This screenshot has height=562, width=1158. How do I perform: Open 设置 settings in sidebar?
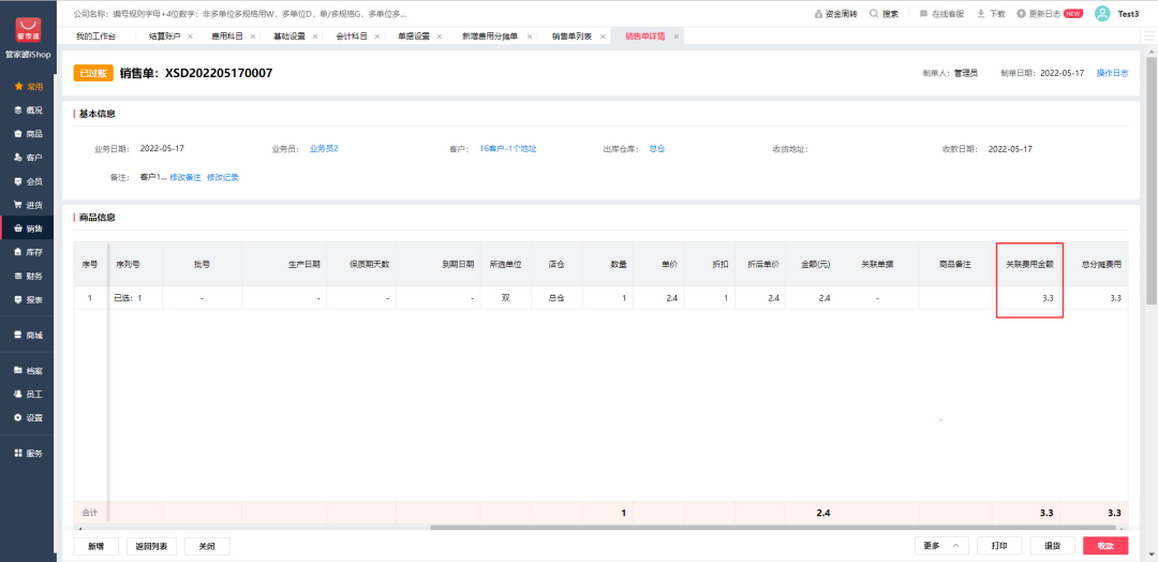(x=28, y=418)
